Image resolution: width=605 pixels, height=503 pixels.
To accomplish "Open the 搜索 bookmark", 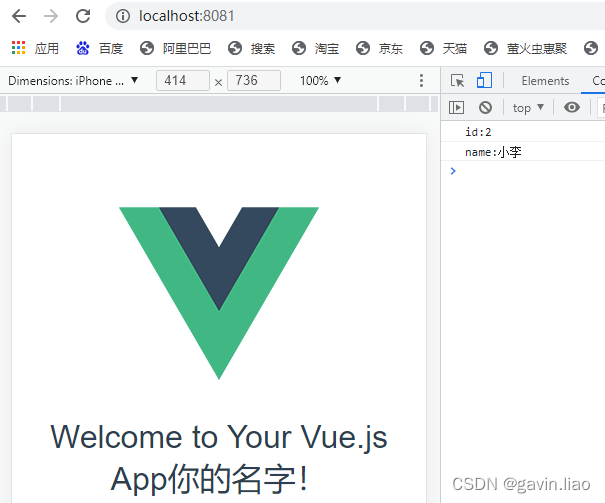I will (252, 48).
